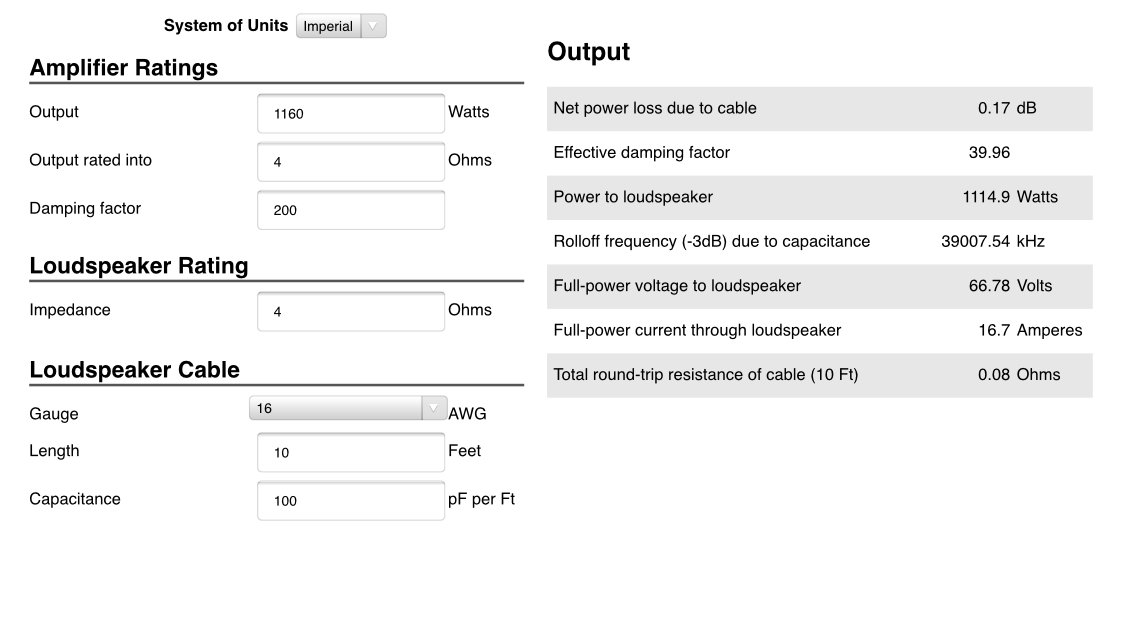Focus the Capacitance pF per Ft field

pyautogui.click(x=351, y=501)
